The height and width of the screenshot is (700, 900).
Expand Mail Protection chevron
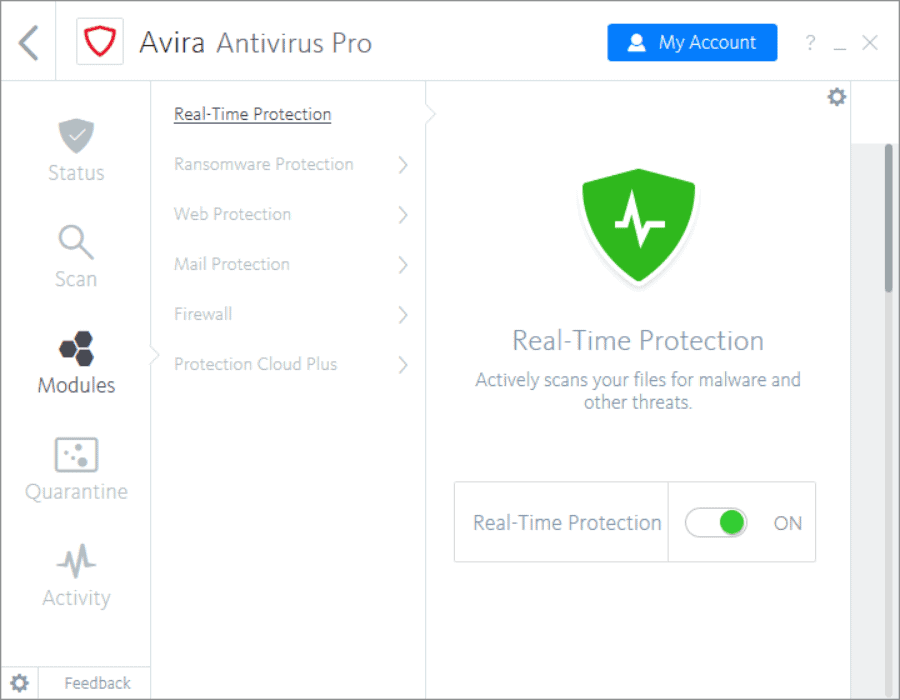click(x=403, y=265)
